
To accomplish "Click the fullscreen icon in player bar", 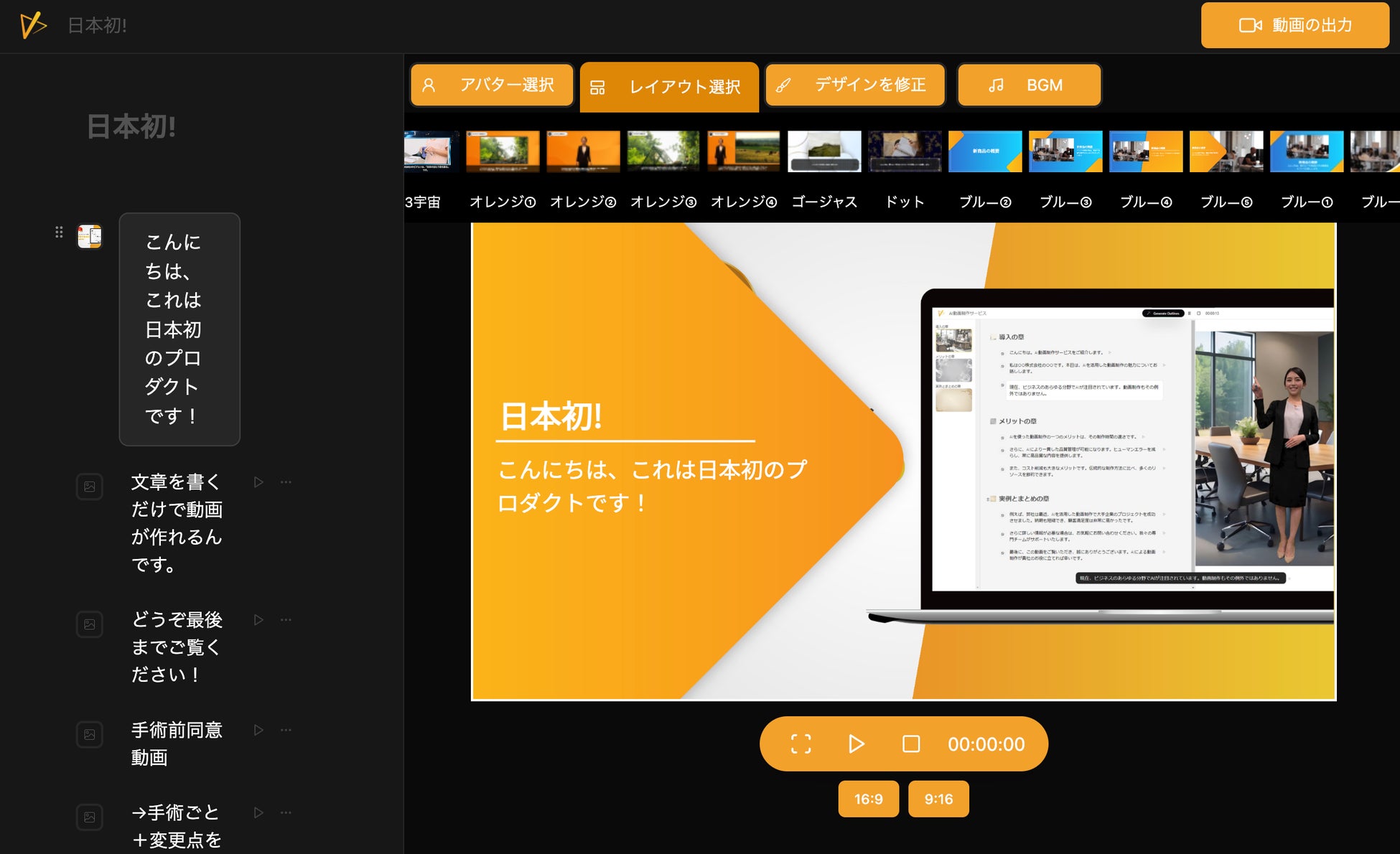I will [x=801, y=743].
